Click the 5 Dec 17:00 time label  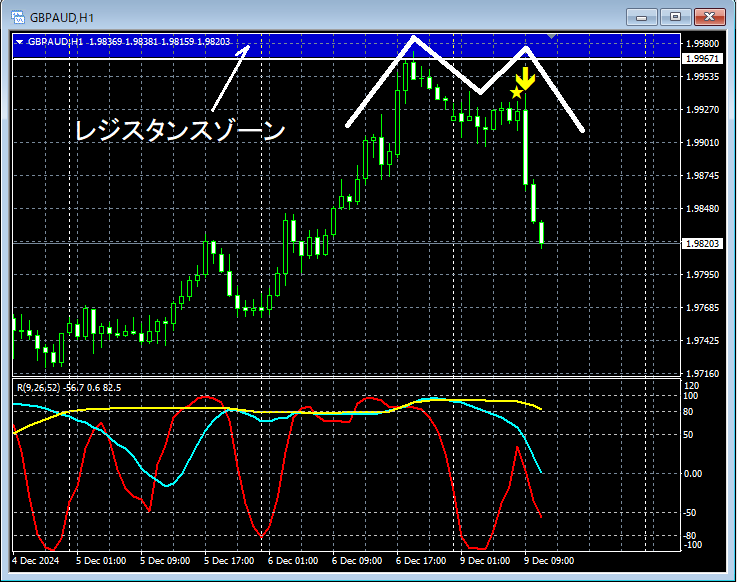[229, 561]
